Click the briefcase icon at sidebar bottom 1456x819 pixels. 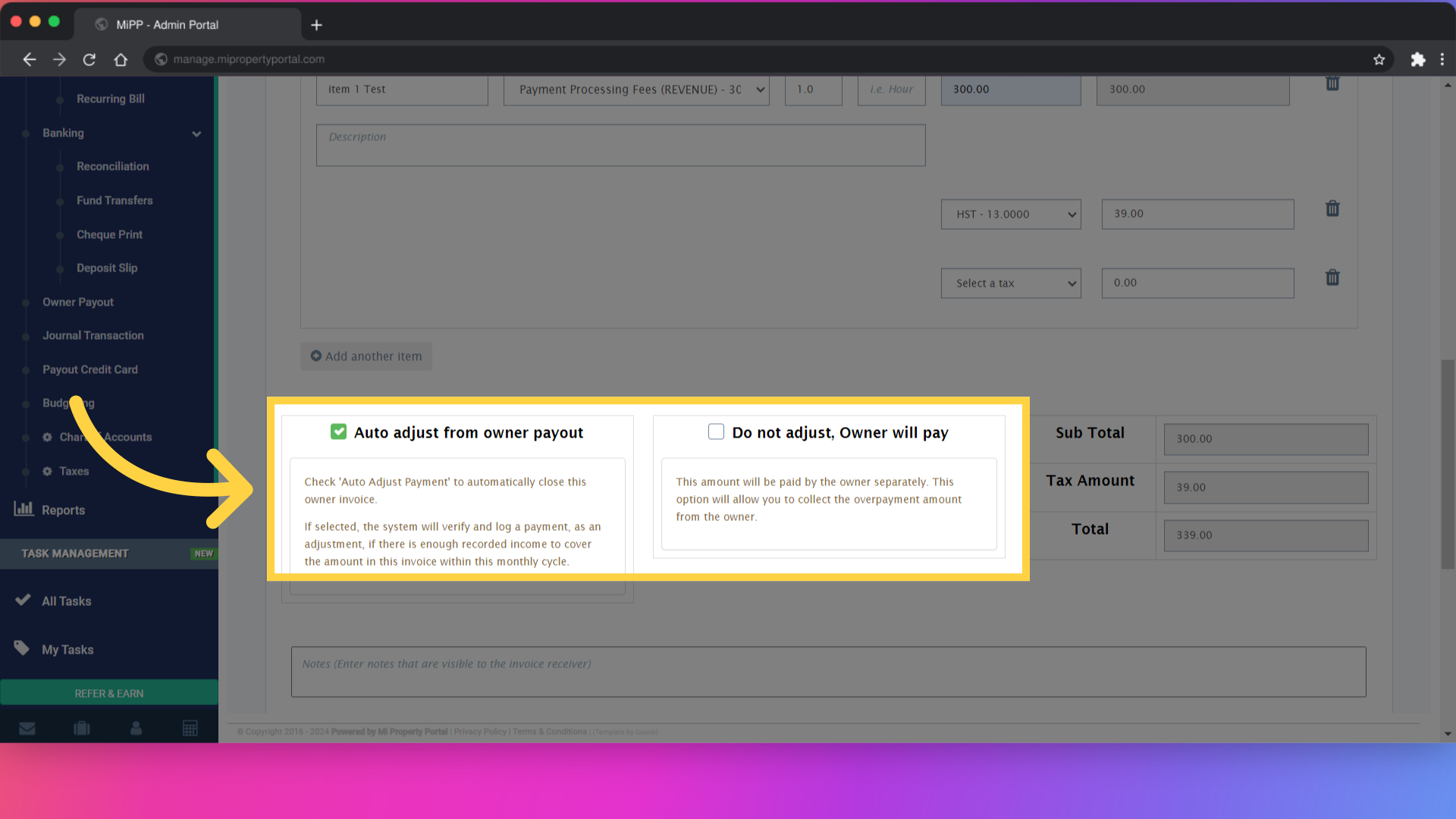[81, 727]
